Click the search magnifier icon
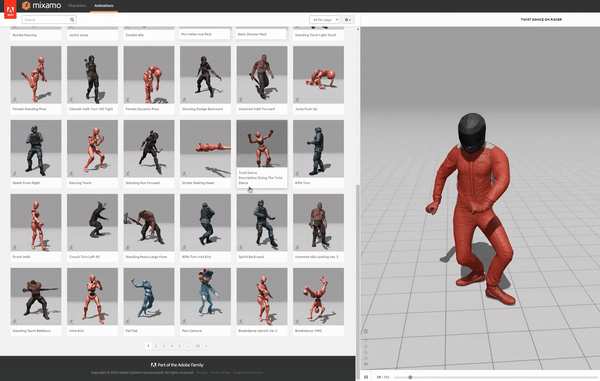The image size is (600, 381). tap(72, 20)
